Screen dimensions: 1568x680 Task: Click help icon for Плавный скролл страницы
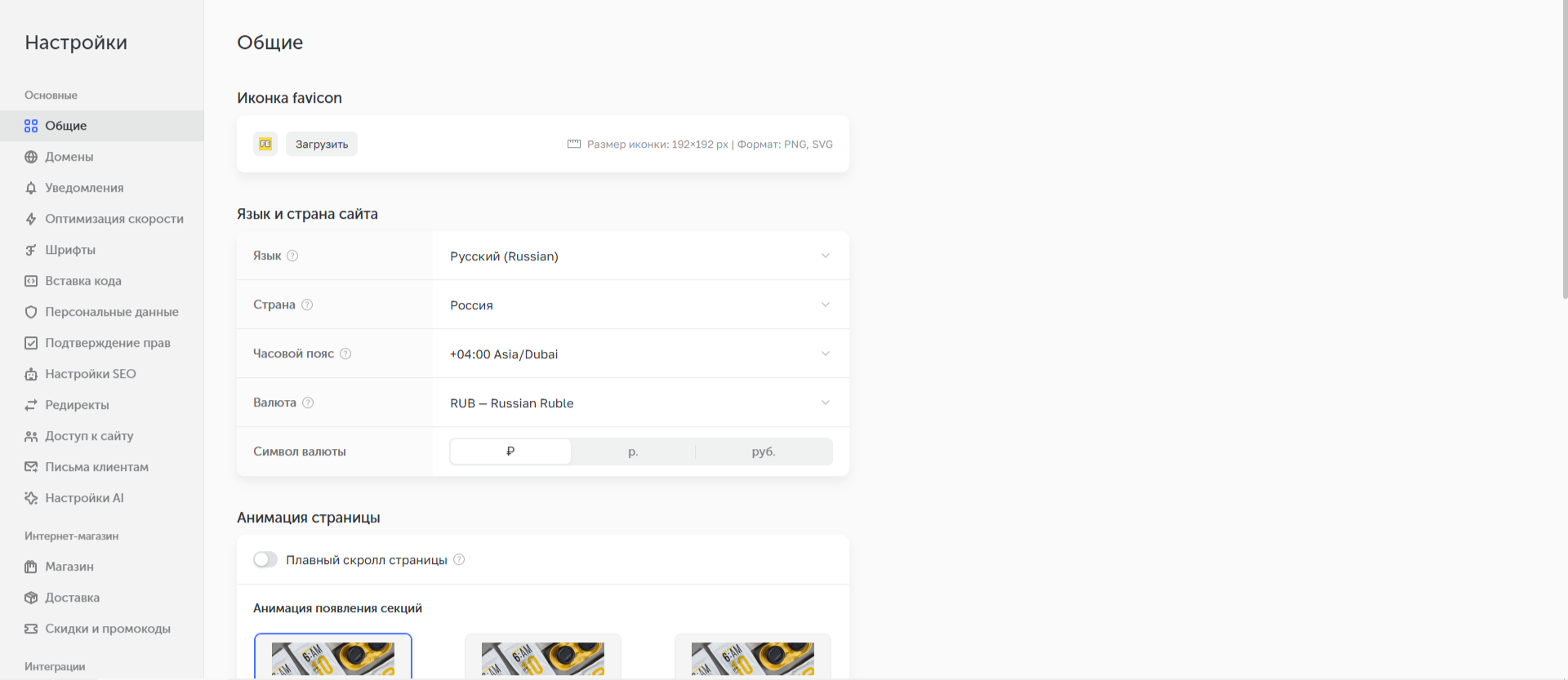tap(459, 559)
